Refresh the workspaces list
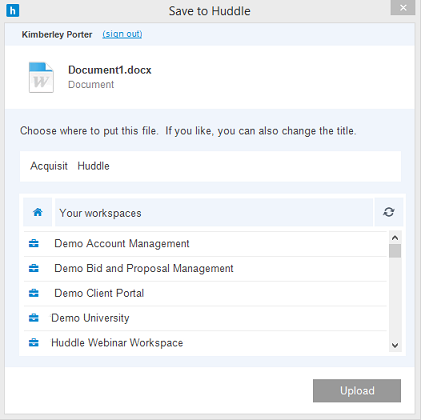The height and width of the screenshot is (420, 421). (389, 212)
